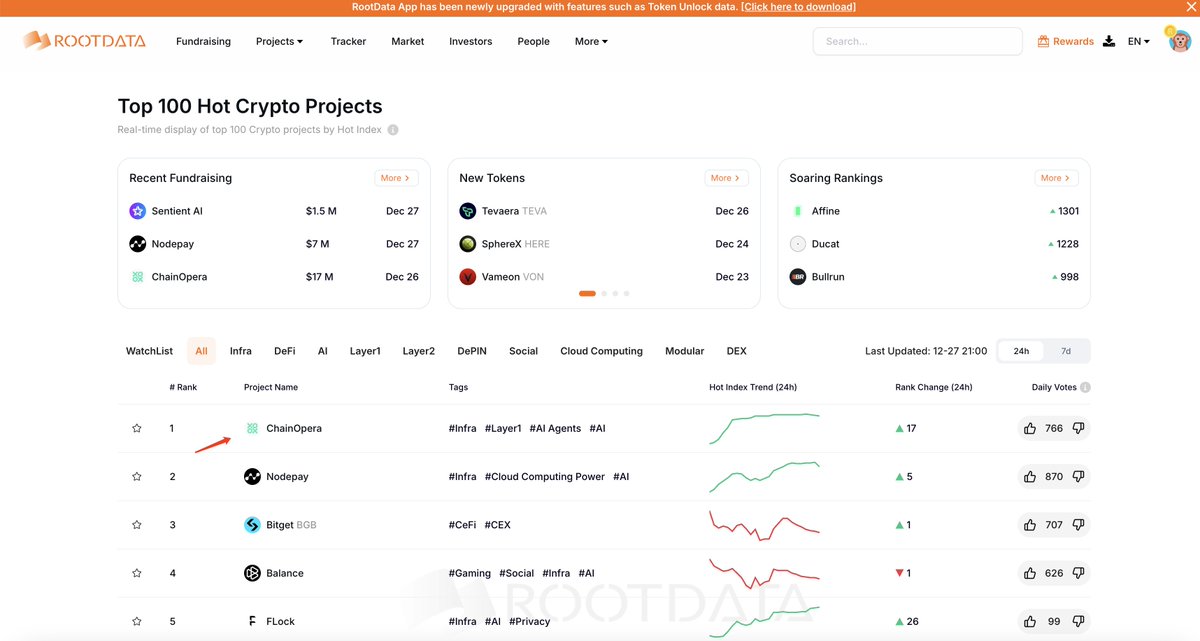Select the second carousel dot in New Tokens

pos(603,294)
